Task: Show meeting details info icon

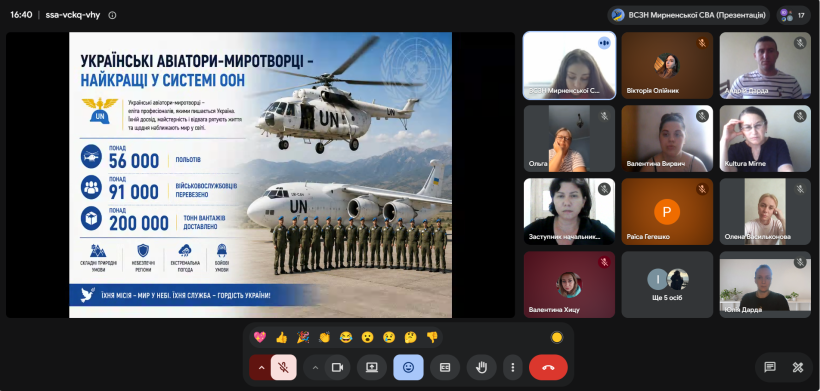Action: (112, 15)
